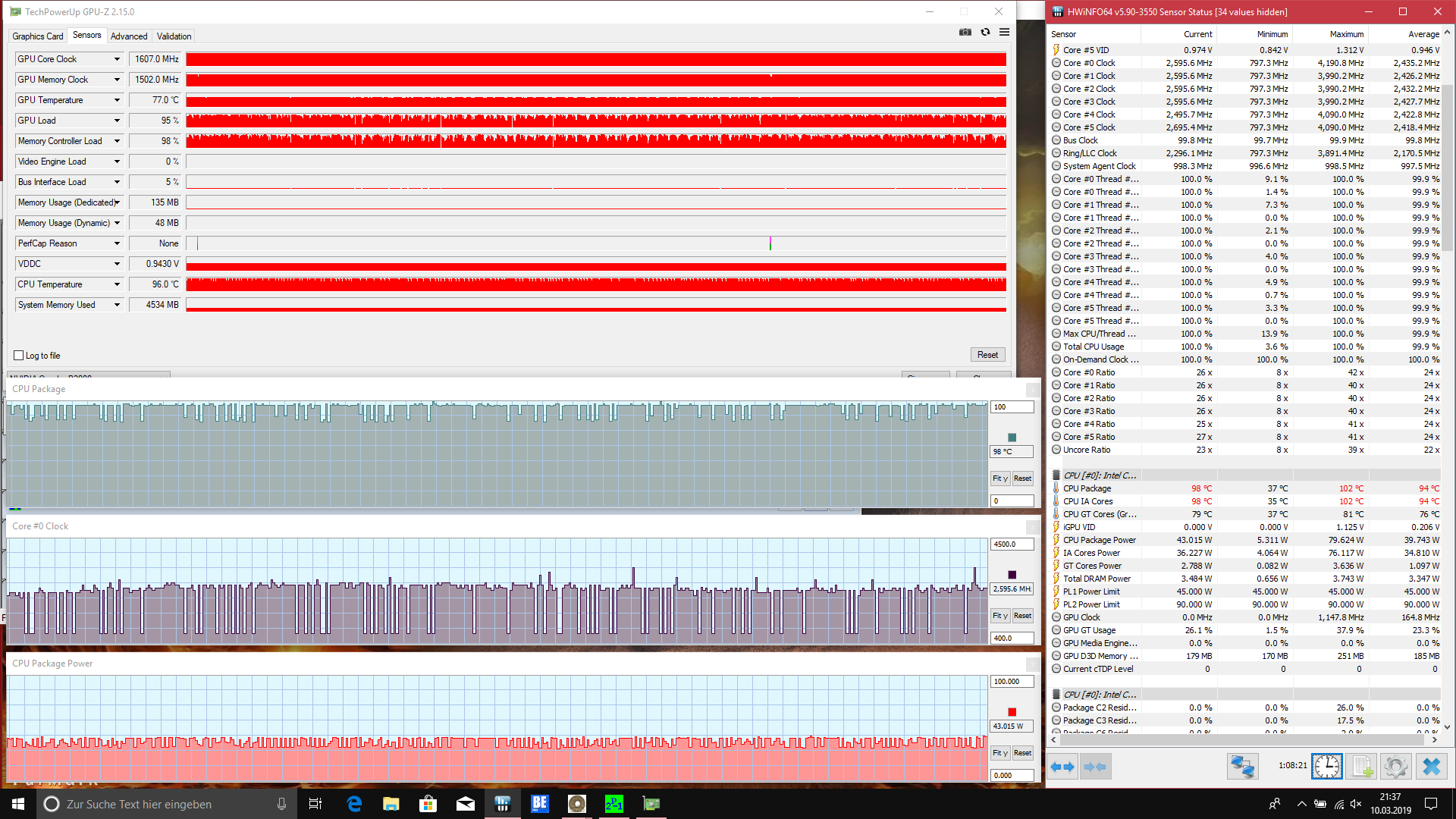Screen dimensions: 1456x819
Task: Click the GPU-Z Reset button
Action: [x=987, y=355]
